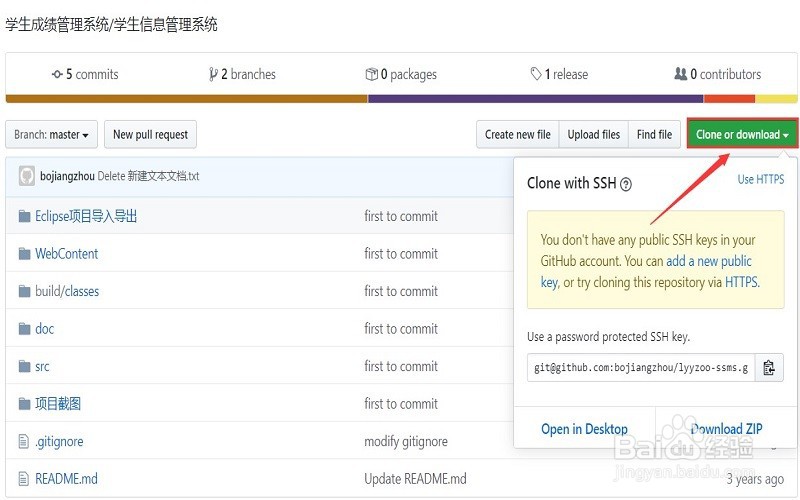The height and width of the screenshot is (500, 800).
Task: Click first to commit for 项目截图
Action: click(x=401, y=404)
